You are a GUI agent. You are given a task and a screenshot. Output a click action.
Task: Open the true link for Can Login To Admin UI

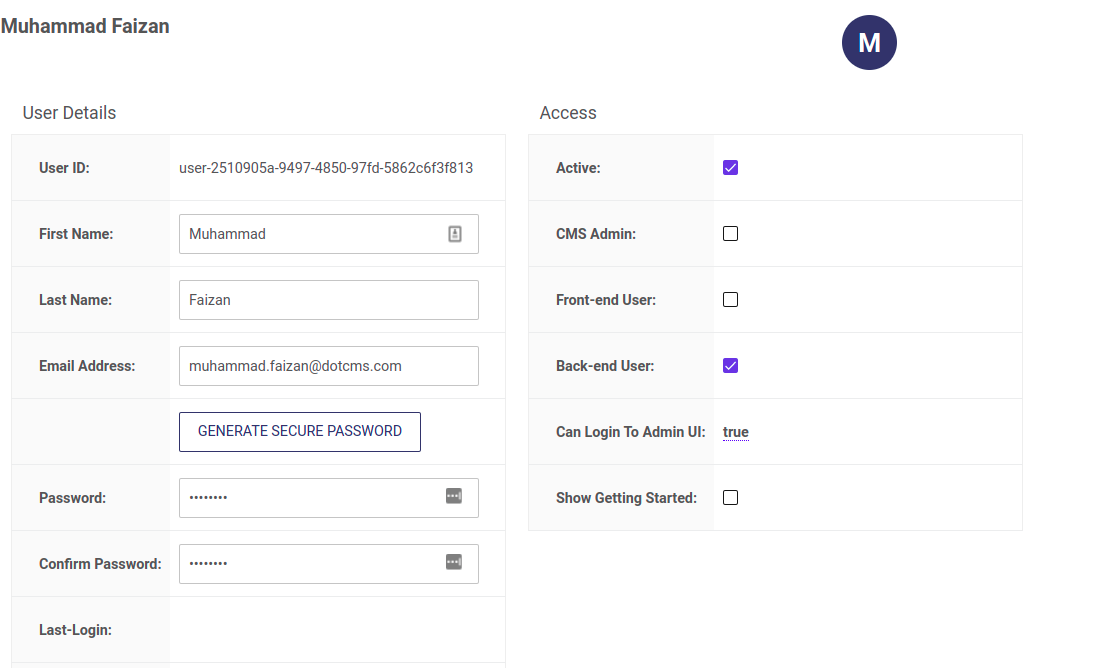coord(735,432)
